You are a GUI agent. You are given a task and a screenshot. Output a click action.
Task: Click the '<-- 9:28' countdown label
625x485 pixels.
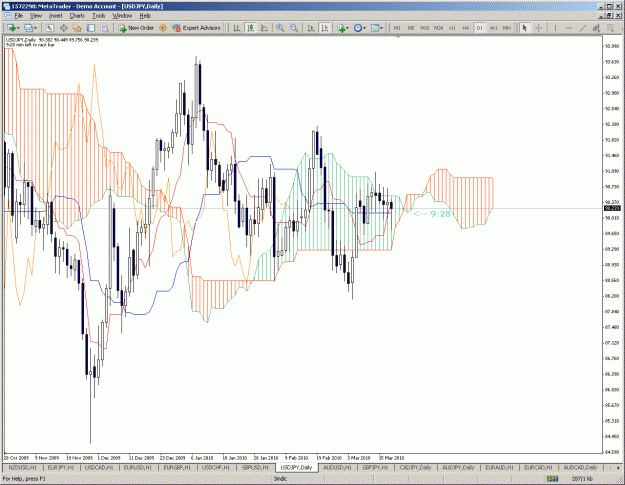click(432, 214)
